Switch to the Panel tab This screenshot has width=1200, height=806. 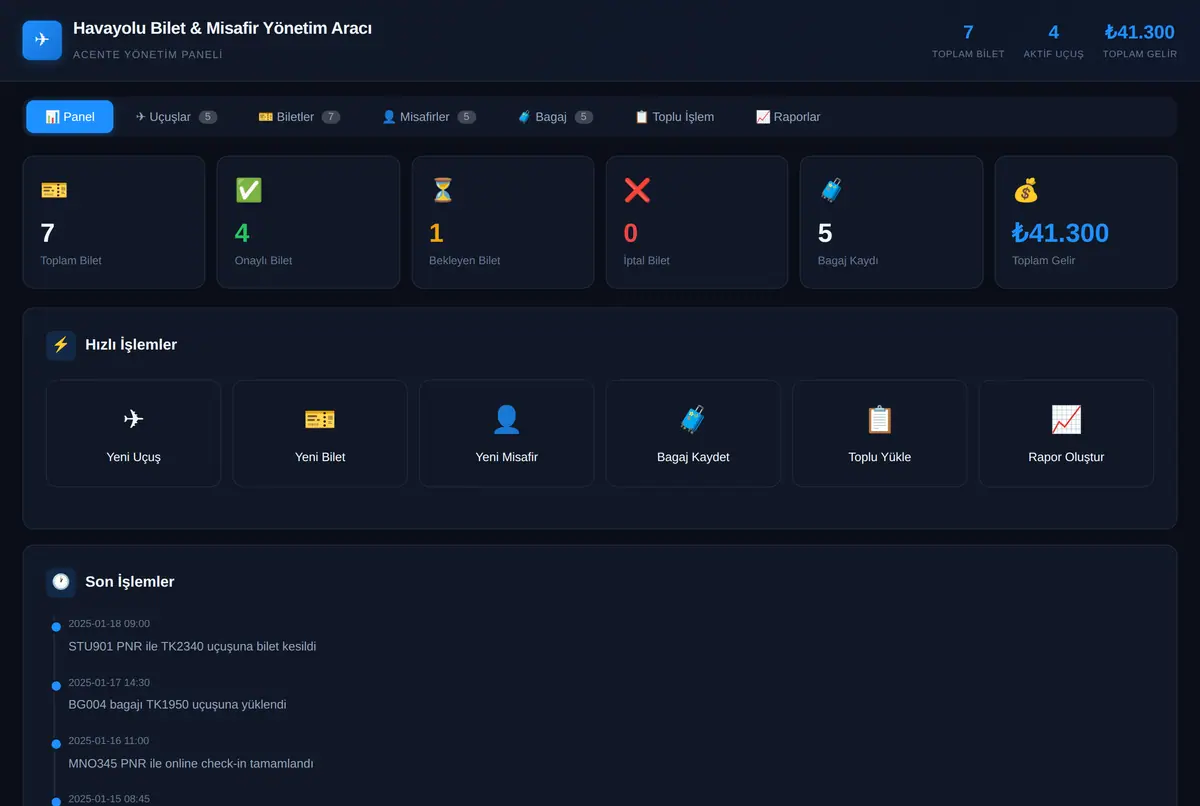click(70, 117)
